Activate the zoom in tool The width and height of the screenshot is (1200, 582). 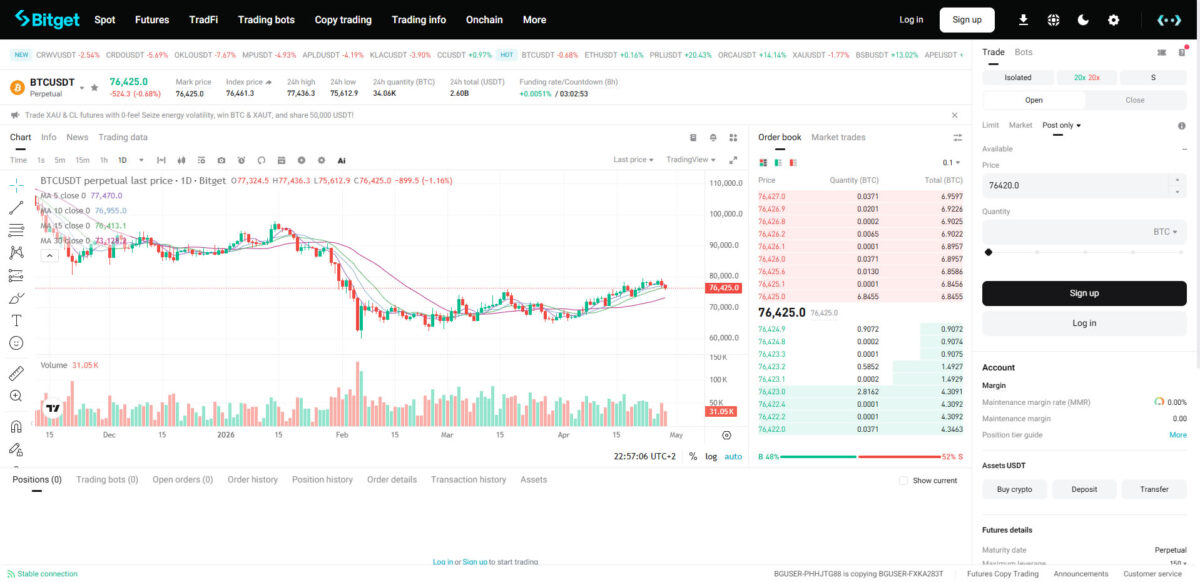pos(16,396)
